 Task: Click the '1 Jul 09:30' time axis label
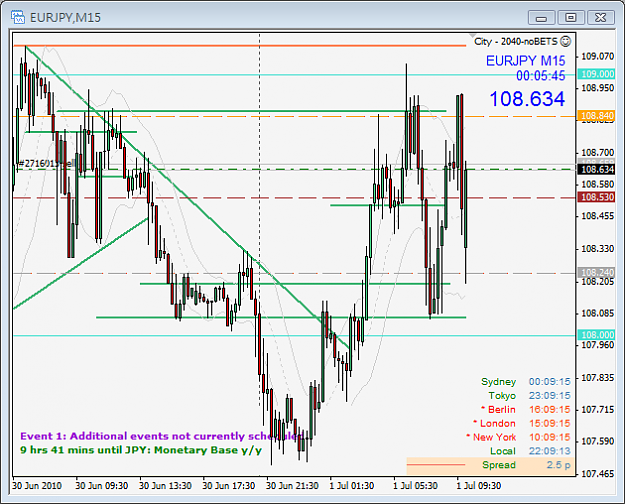478,486
